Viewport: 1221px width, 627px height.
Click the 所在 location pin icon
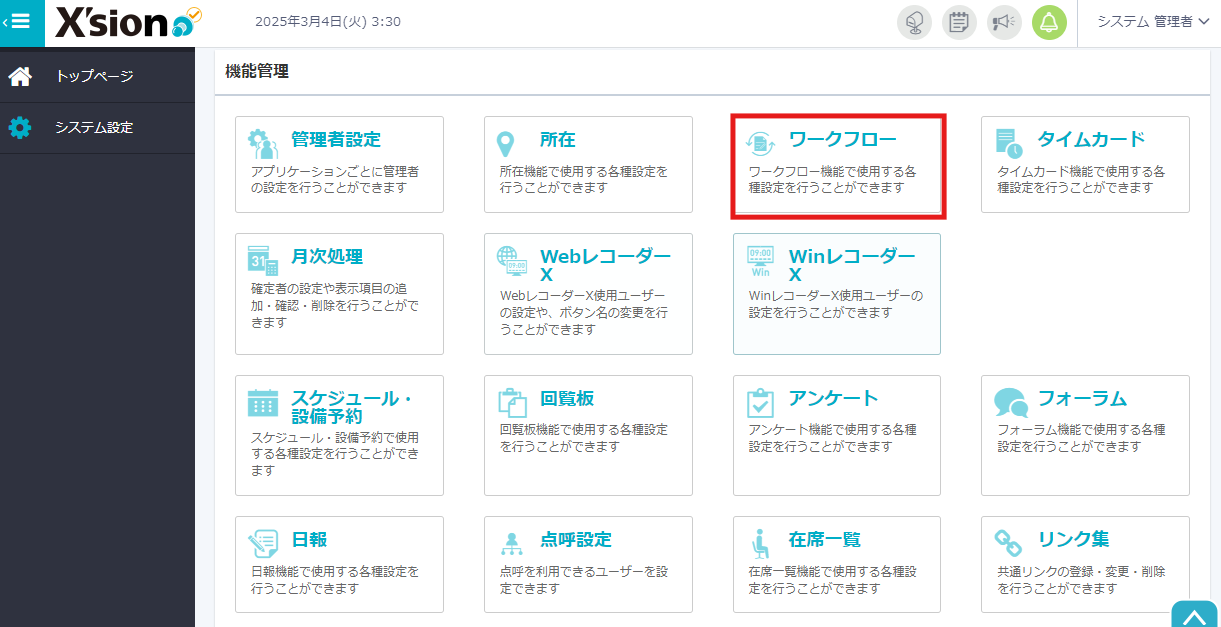pos(507,145)
